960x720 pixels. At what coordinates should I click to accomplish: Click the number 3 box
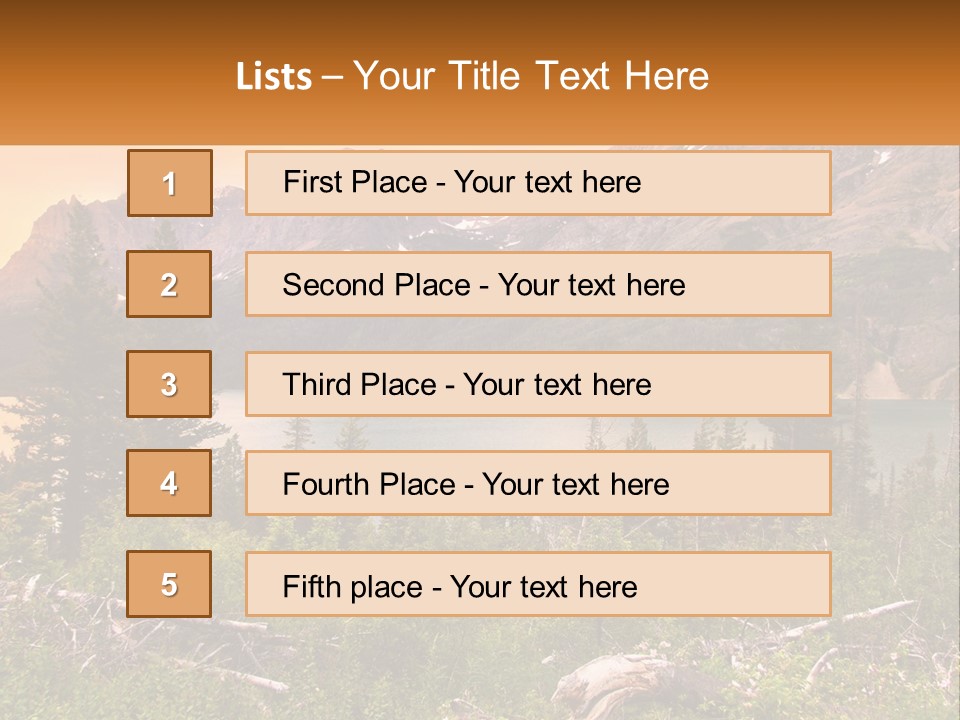coord(169,384)
